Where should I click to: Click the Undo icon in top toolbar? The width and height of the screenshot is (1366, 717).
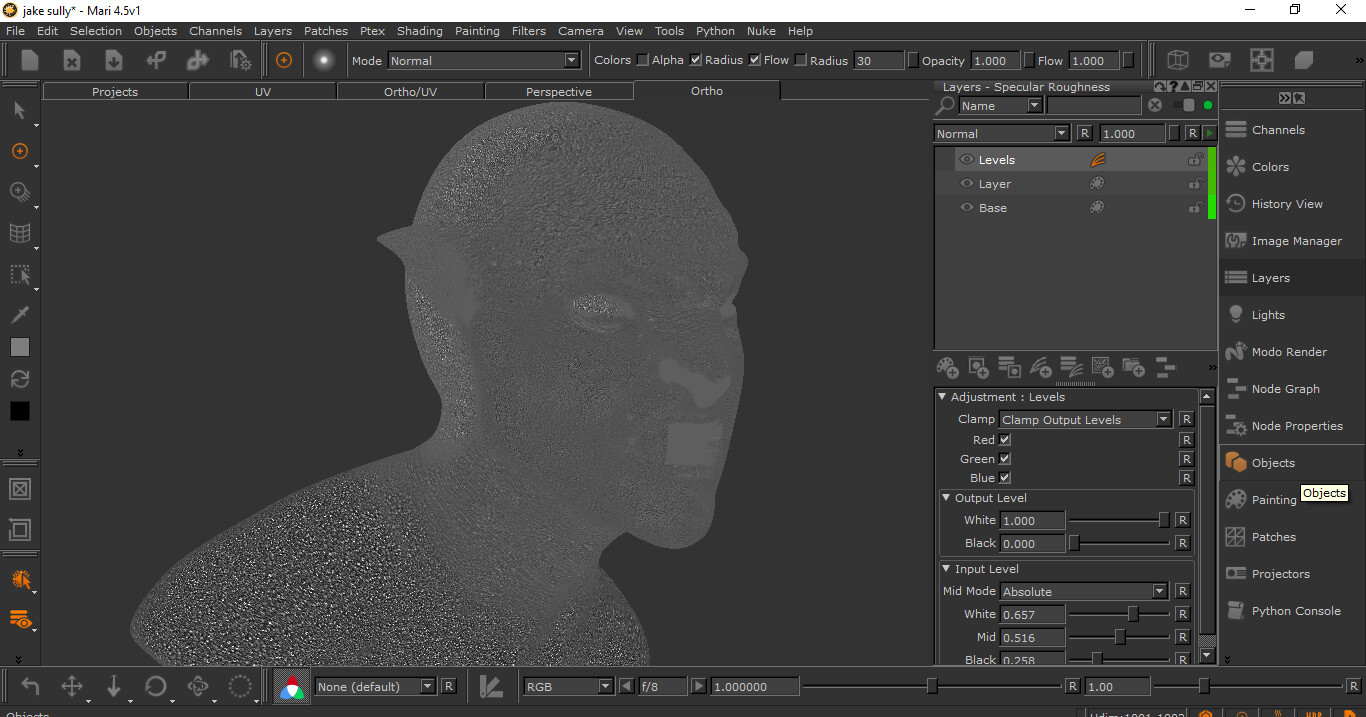tap(156, 60)
